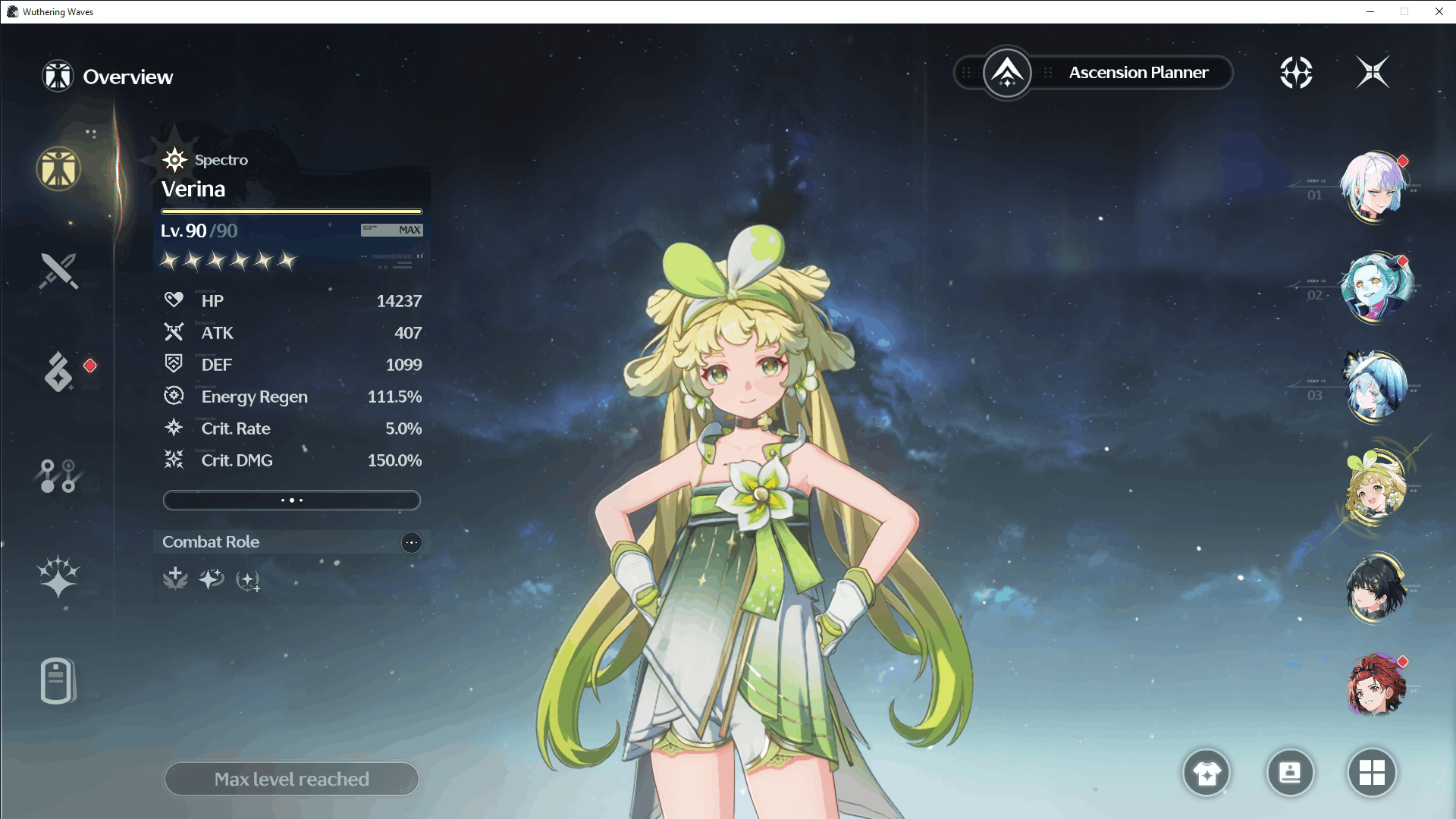1456x819 pixels.
Task: Click the Crit. DMG value 150.0%
Action: pyautogui.click(x=394, y=460)
